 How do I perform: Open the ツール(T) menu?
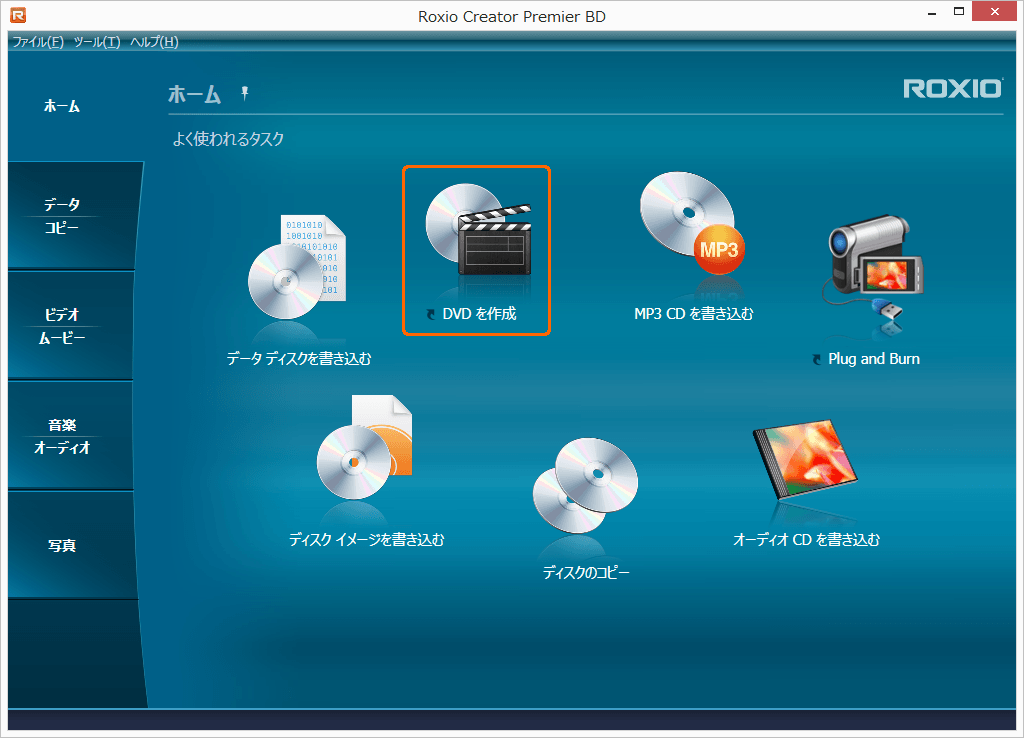coord(97,42)
